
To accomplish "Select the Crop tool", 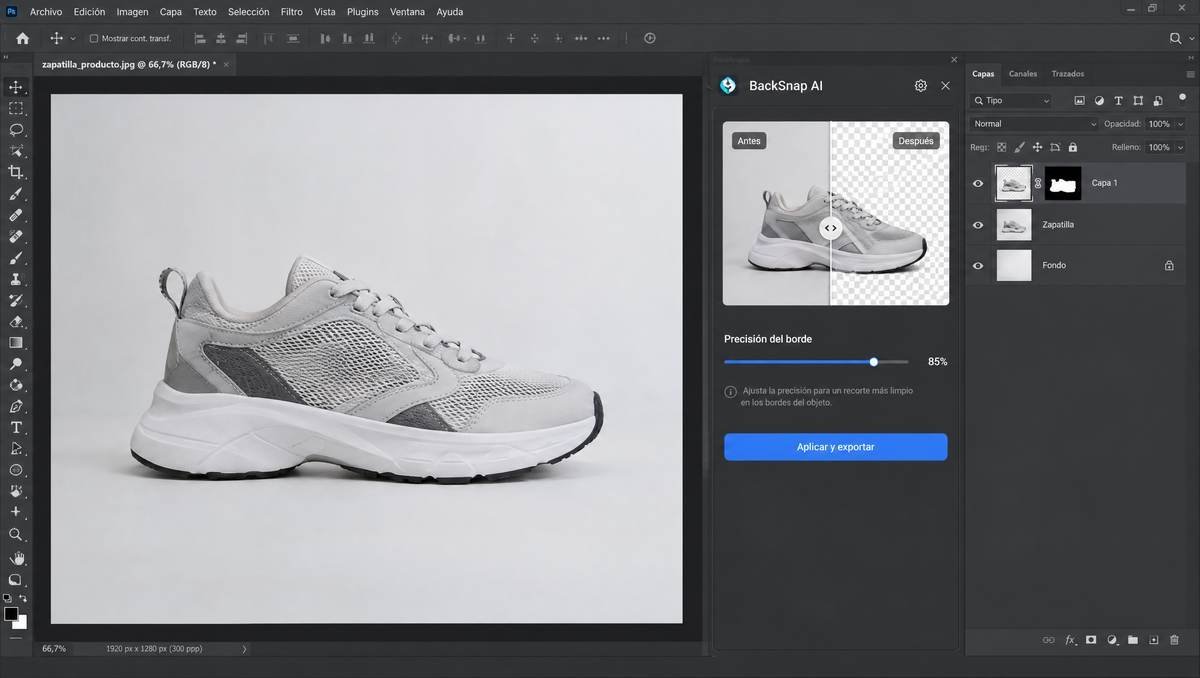I will tap(16, 173).
